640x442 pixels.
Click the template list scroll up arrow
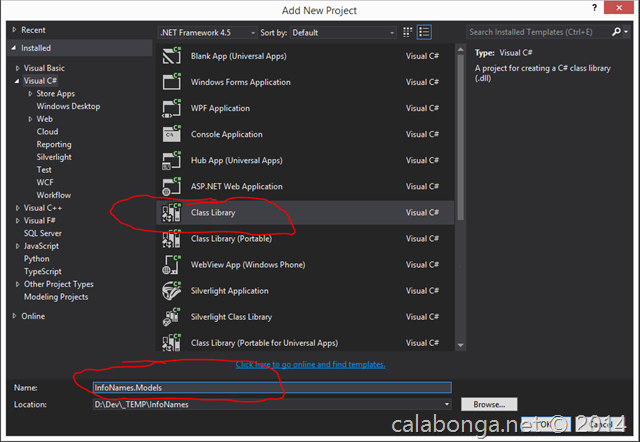coord(460,50)
